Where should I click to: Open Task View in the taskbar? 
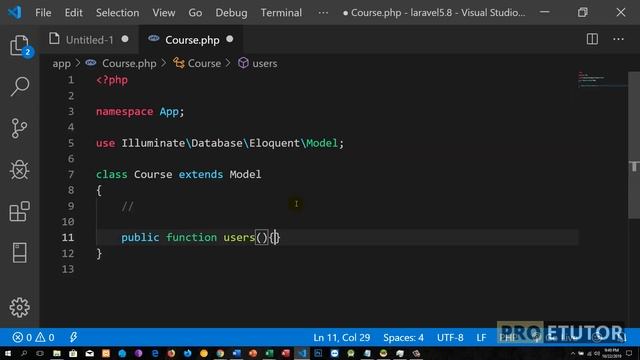click(x=40, y=353)
